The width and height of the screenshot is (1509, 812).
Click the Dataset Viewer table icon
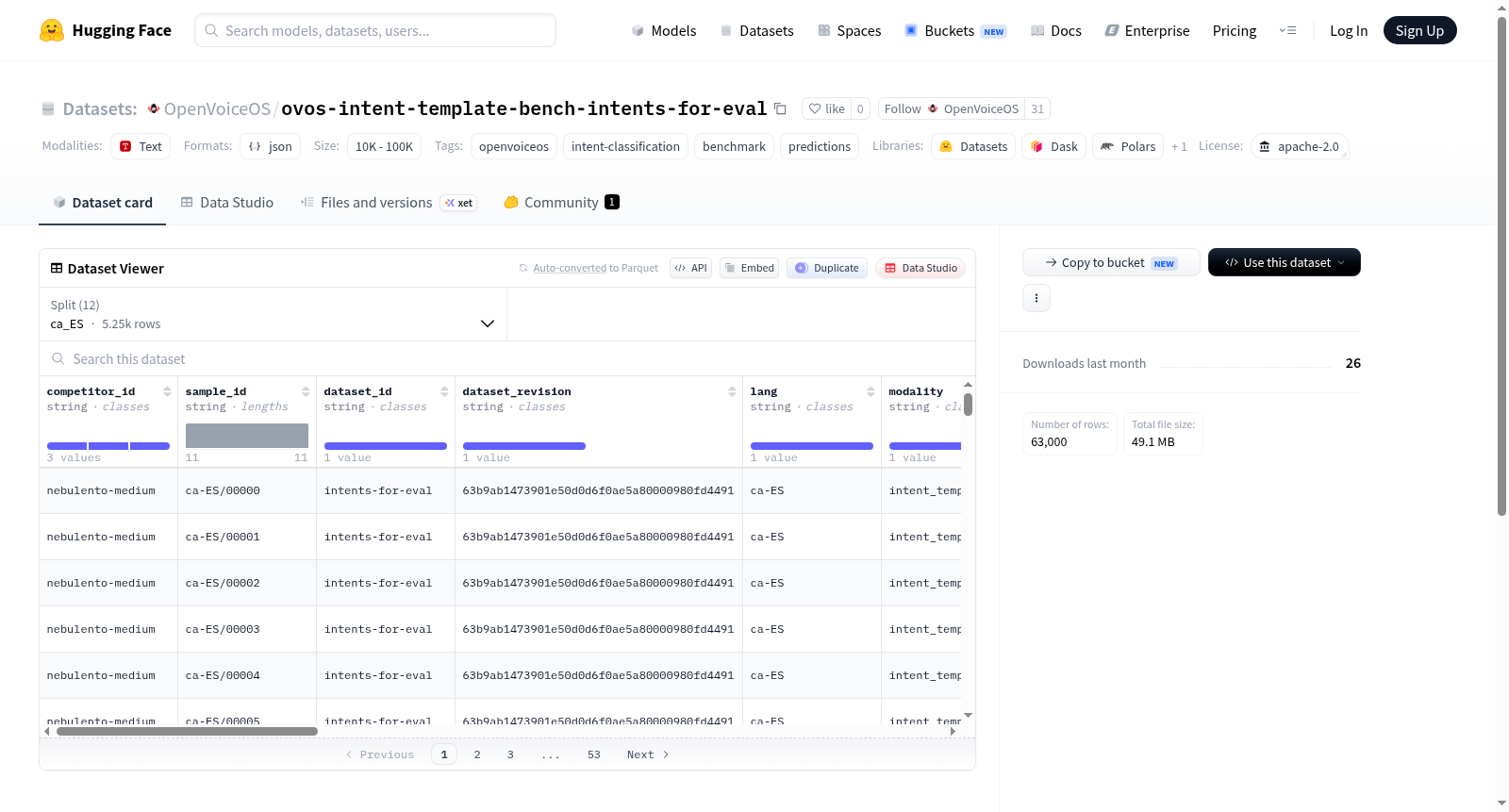point(57,268)
